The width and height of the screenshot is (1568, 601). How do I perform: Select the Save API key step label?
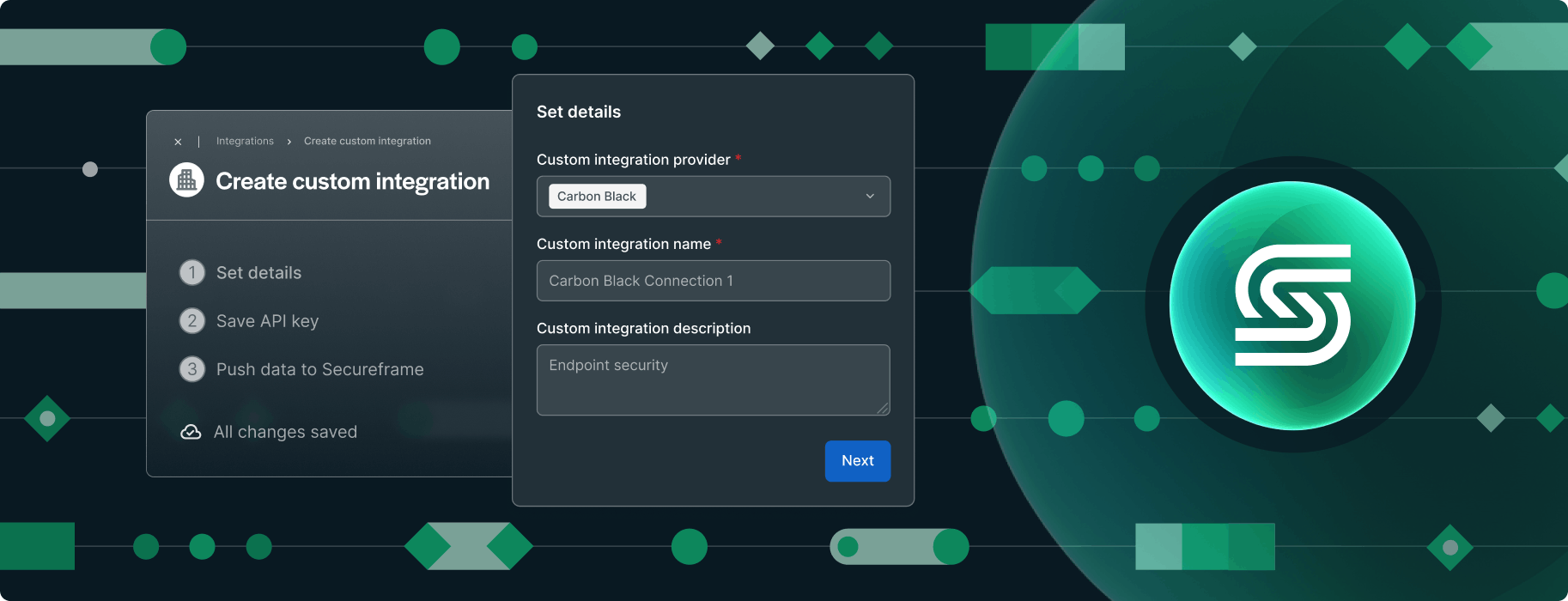267,321
